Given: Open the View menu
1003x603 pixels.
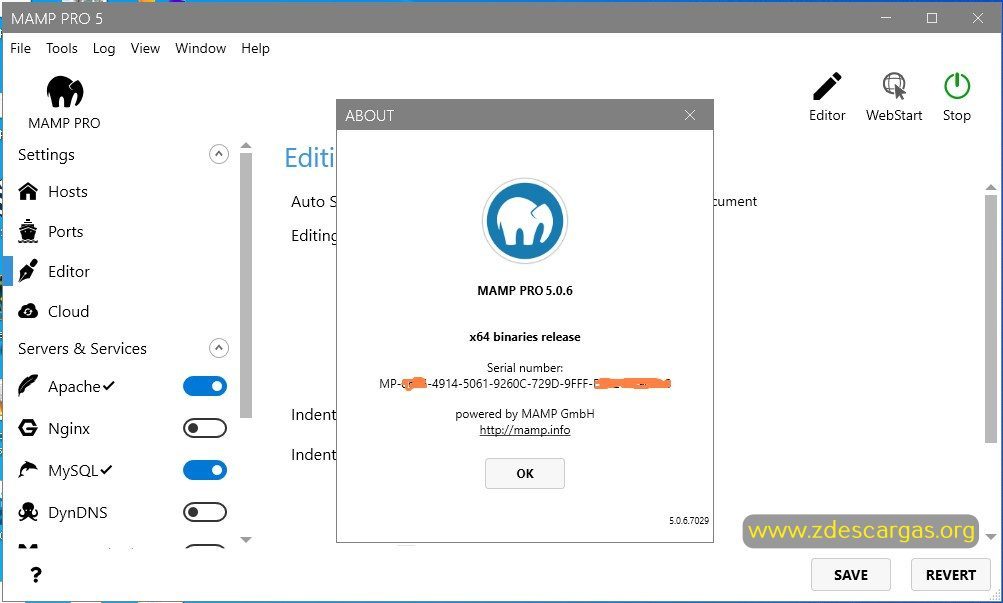Looking at the screenshot, I should [x=145, y=49].
